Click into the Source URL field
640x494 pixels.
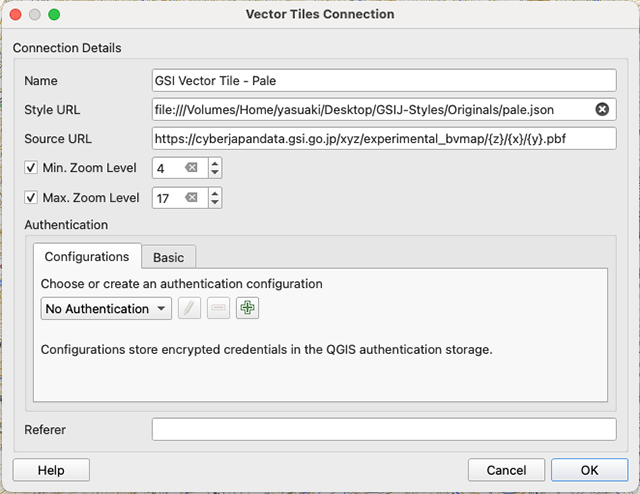click(384, 138)
